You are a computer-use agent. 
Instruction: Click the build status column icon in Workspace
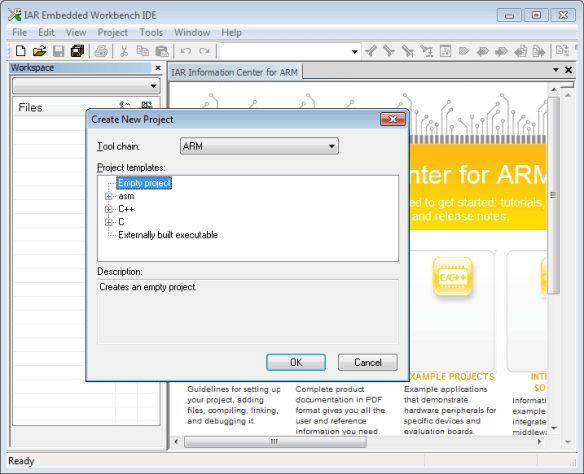(124, 105)
